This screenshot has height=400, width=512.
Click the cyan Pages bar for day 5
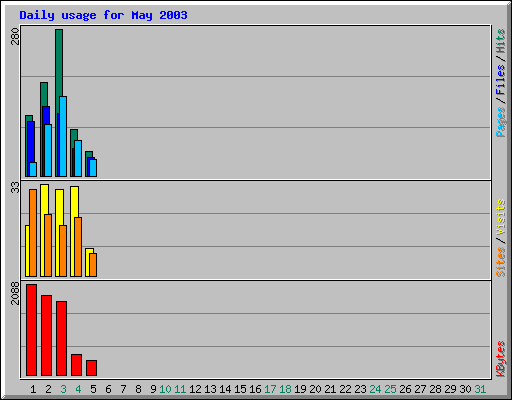(x=93, y=168)
